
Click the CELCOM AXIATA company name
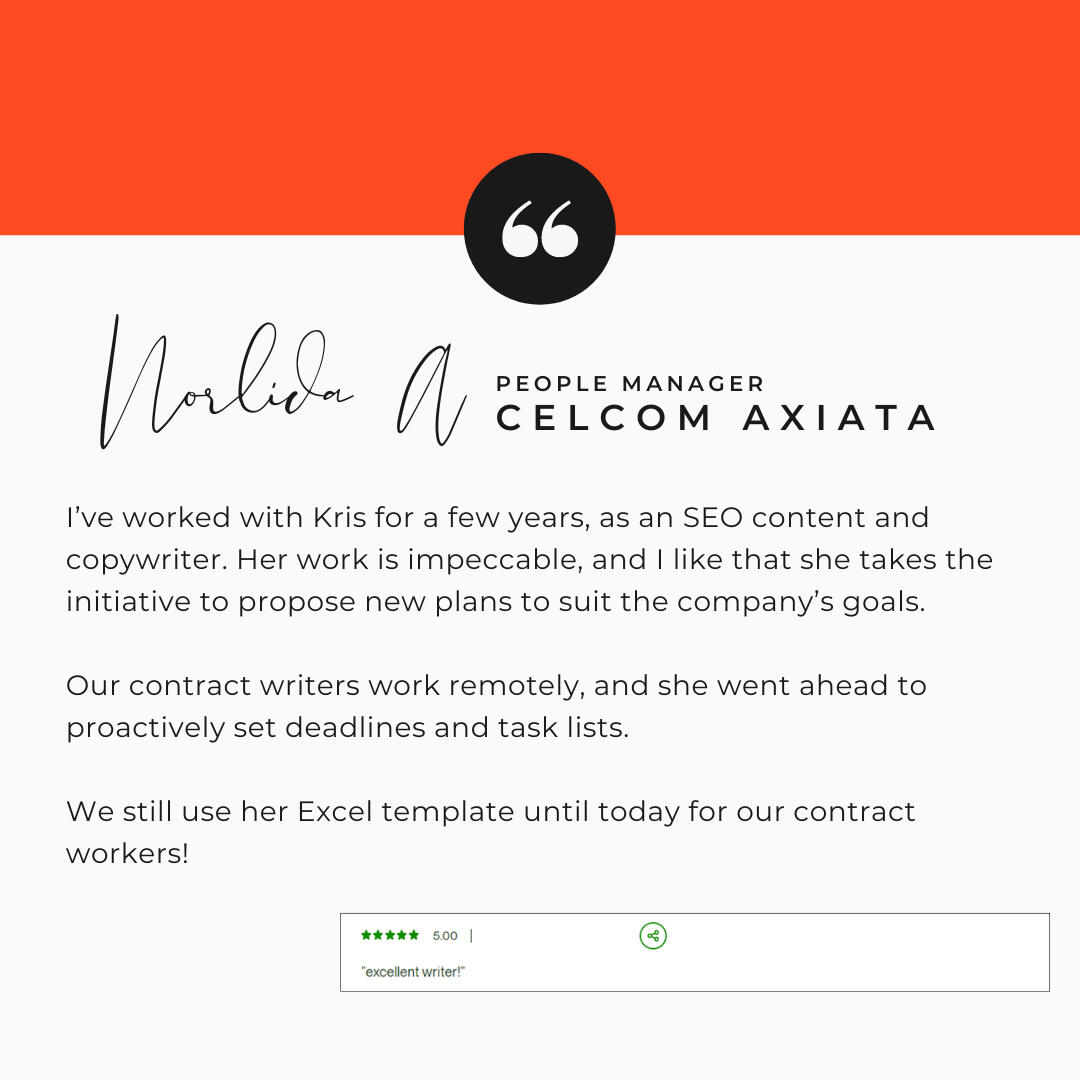pyautogui.click(x=716, y=418)
